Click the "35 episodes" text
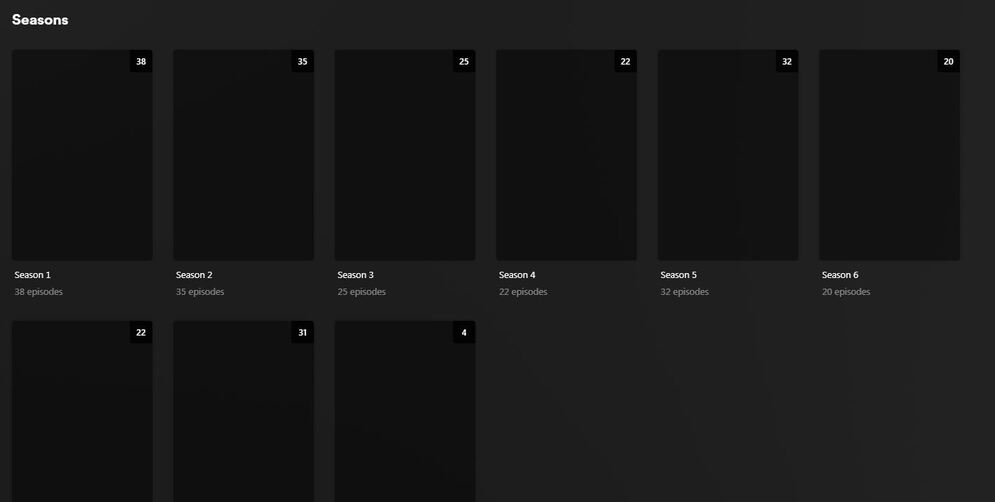The width and height of the screenshot is (995, 502). tap(200, 292)
